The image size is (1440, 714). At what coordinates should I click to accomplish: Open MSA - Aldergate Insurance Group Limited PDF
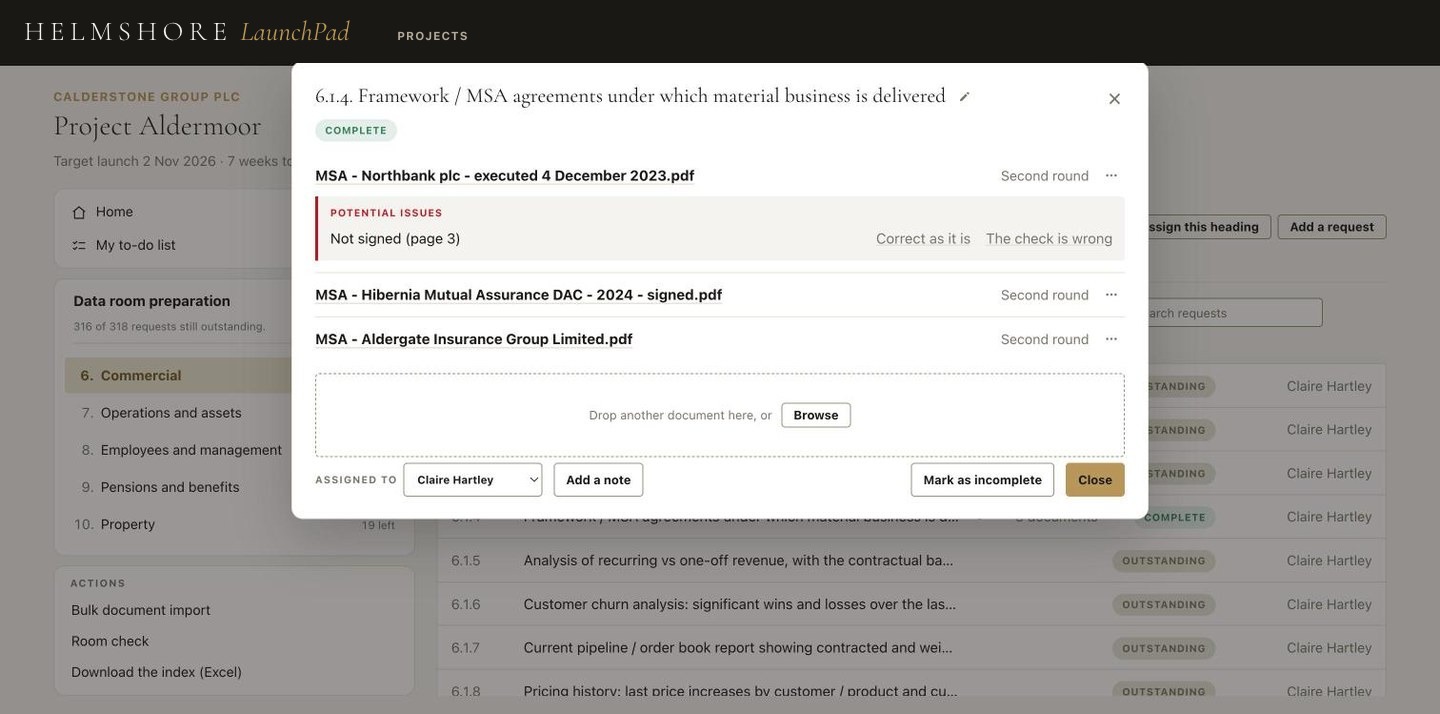[x=474, y=339]
